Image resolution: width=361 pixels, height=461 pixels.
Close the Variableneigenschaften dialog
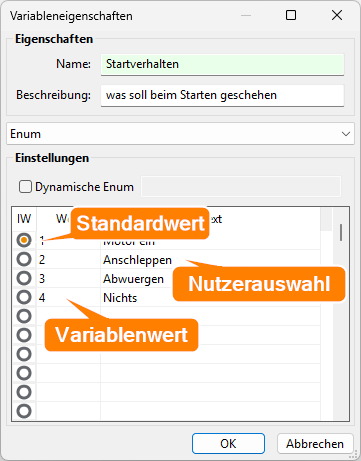click(337, 15)
